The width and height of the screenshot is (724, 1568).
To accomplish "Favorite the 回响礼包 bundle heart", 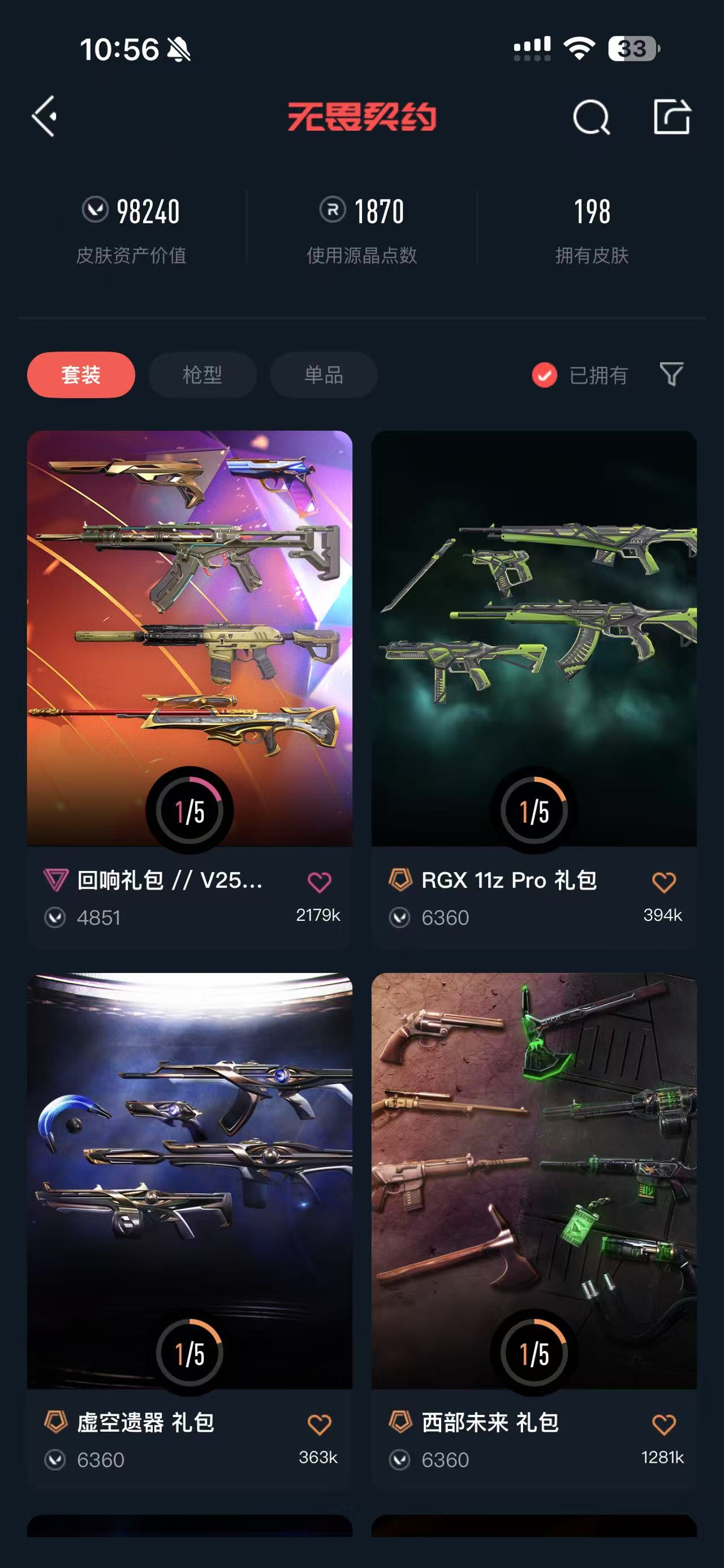I will (319, 882).
